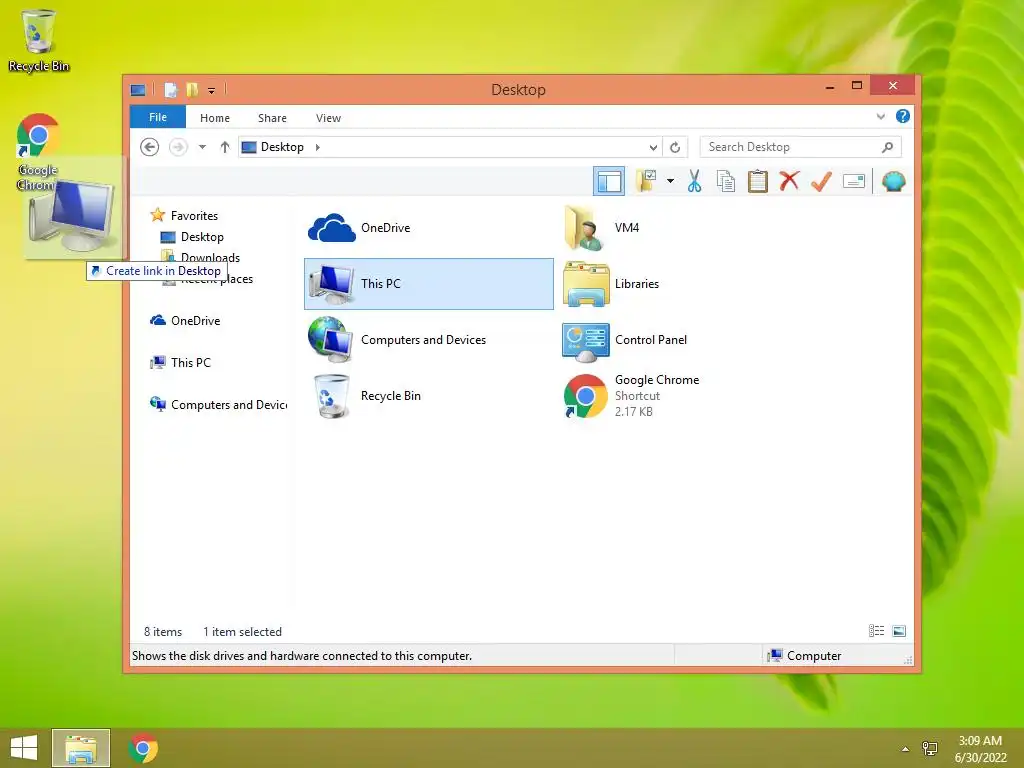
Task: Click the envelope Email icon
Action: pos(854,181)
